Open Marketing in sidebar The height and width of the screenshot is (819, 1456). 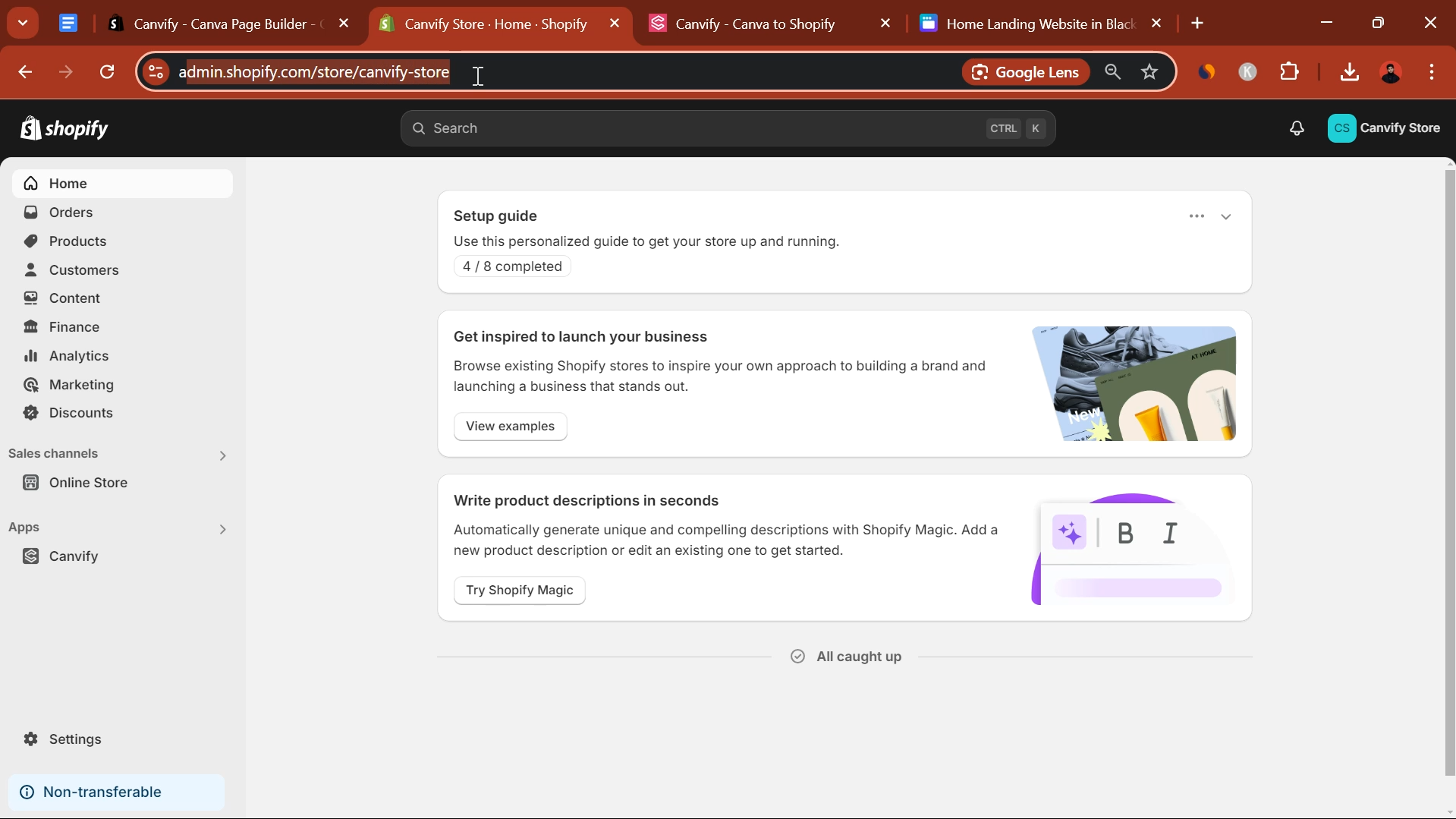(122, 385)
